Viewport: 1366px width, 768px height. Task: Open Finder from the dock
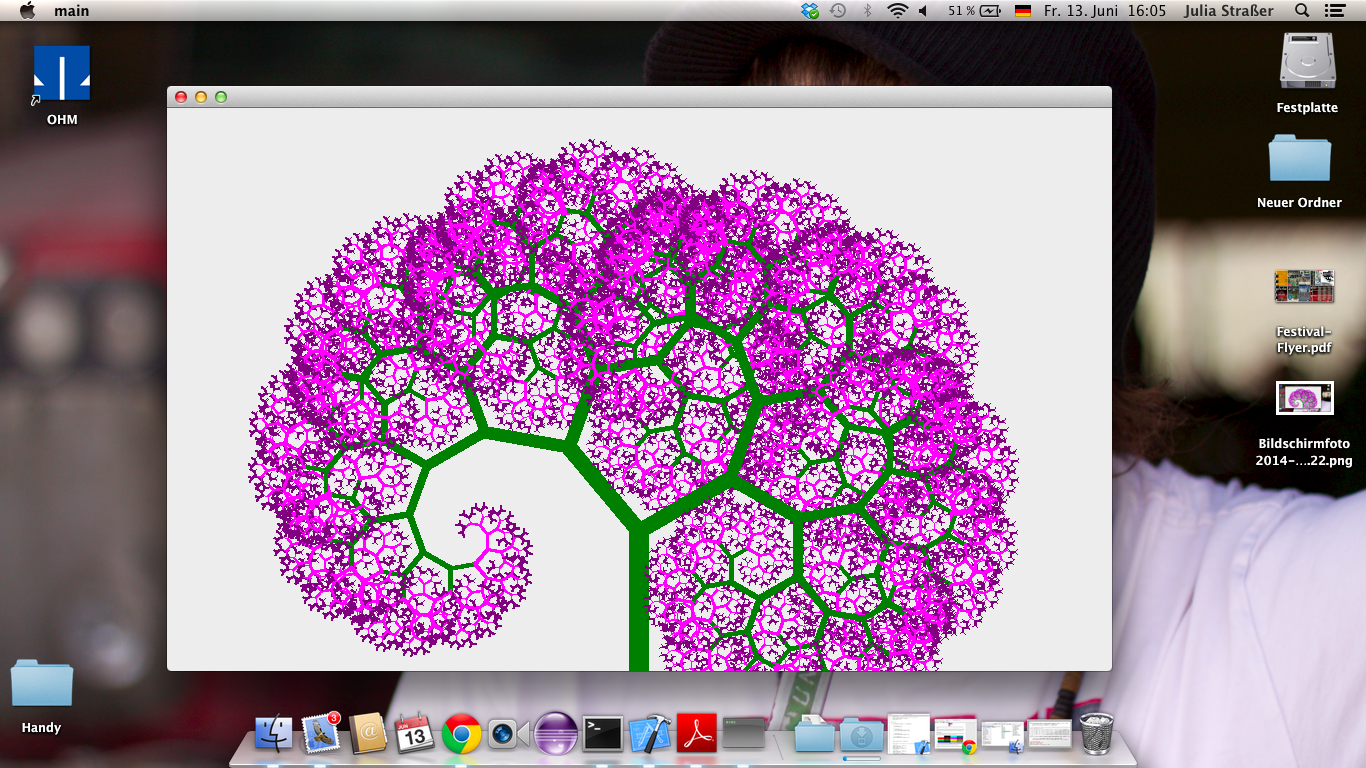[x=273, y=734]
